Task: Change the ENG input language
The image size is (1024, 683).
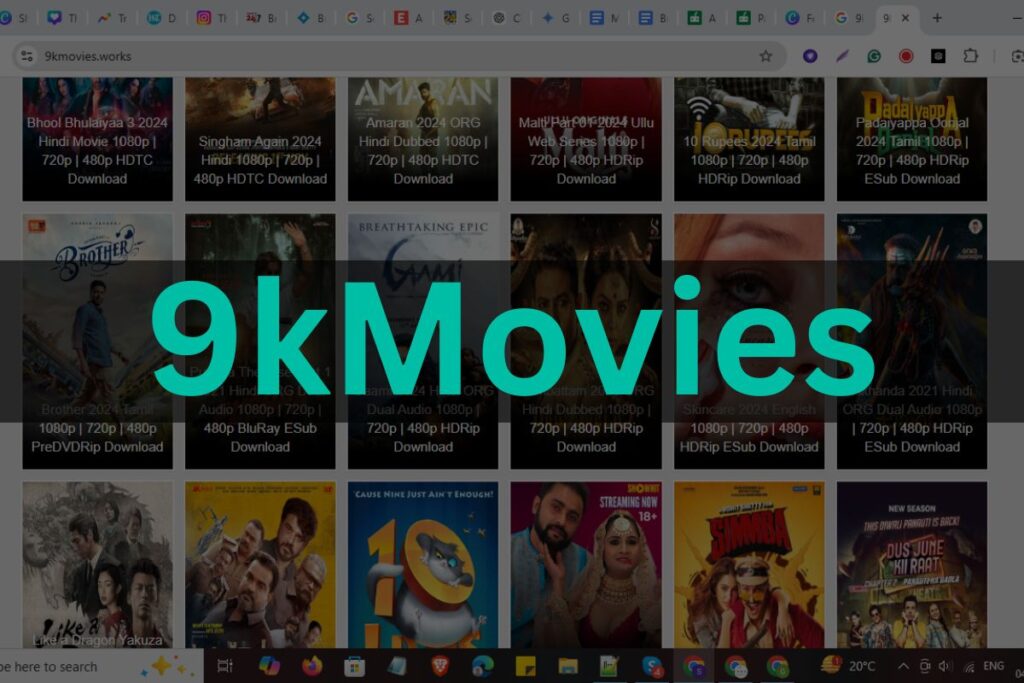Action: [993, 666]
